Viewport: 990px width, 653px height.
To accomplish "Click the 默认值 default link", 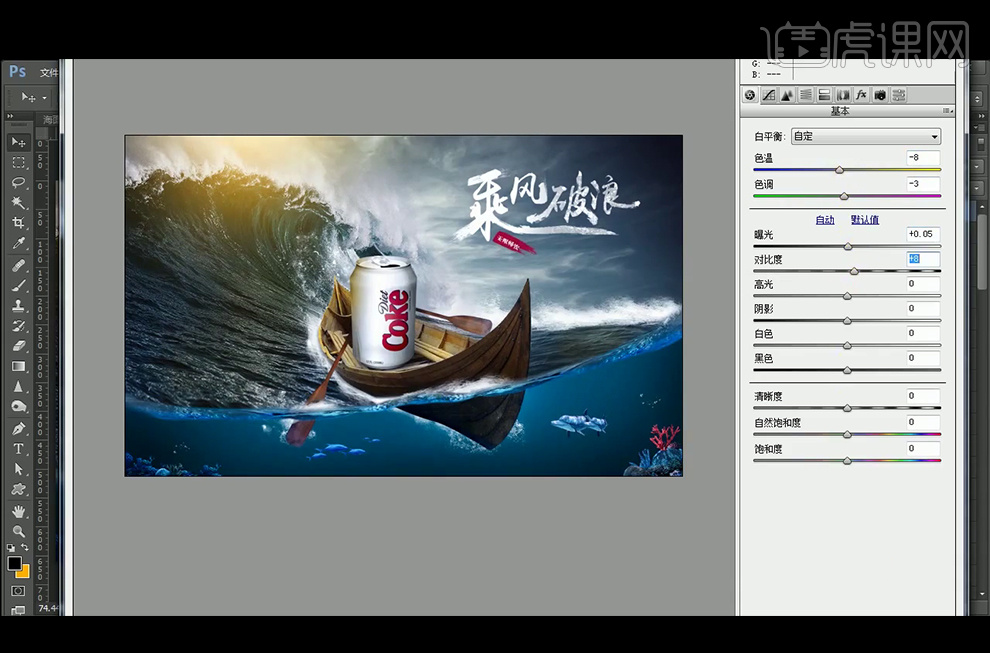I will (x=864, y=220).
